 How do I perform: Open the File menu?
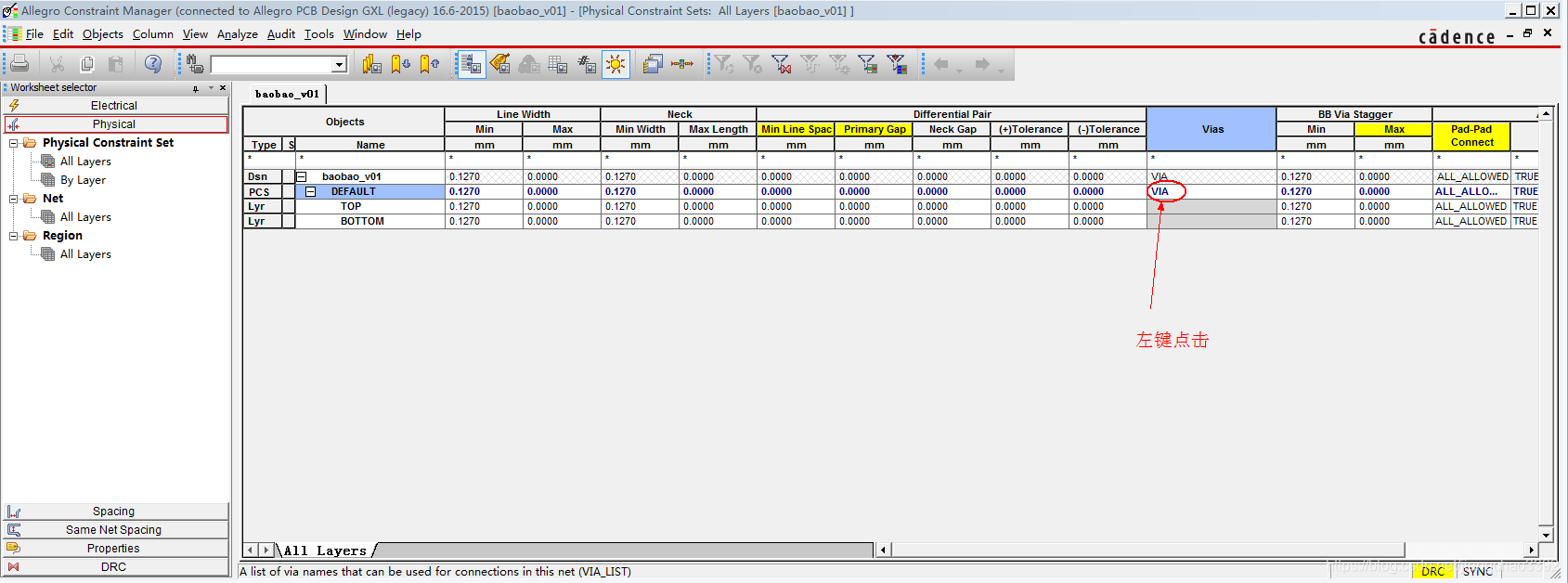34,34
